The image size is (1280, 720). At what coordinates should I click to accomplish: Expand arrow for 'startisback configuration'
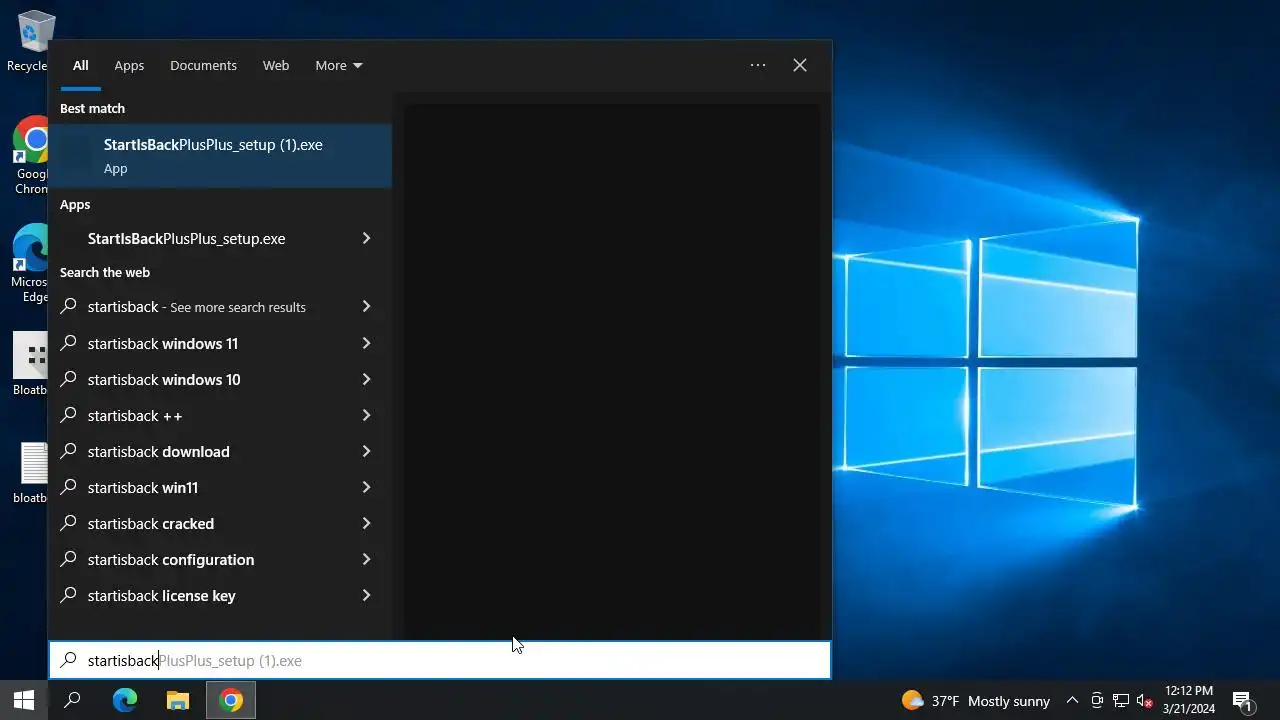366,559
